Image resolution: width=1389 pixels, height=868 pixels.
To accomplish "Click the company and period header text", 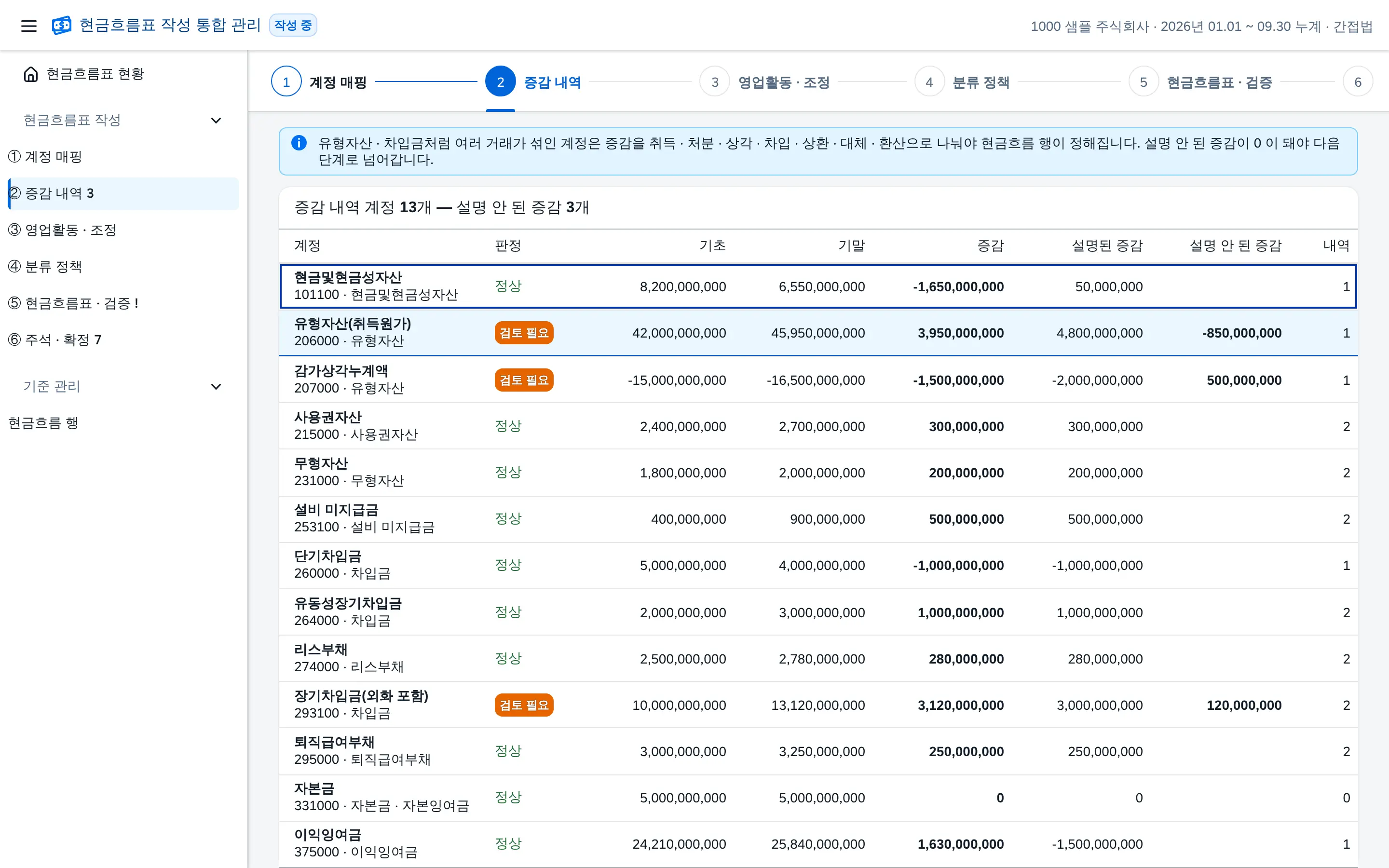I will point(1201,27).
